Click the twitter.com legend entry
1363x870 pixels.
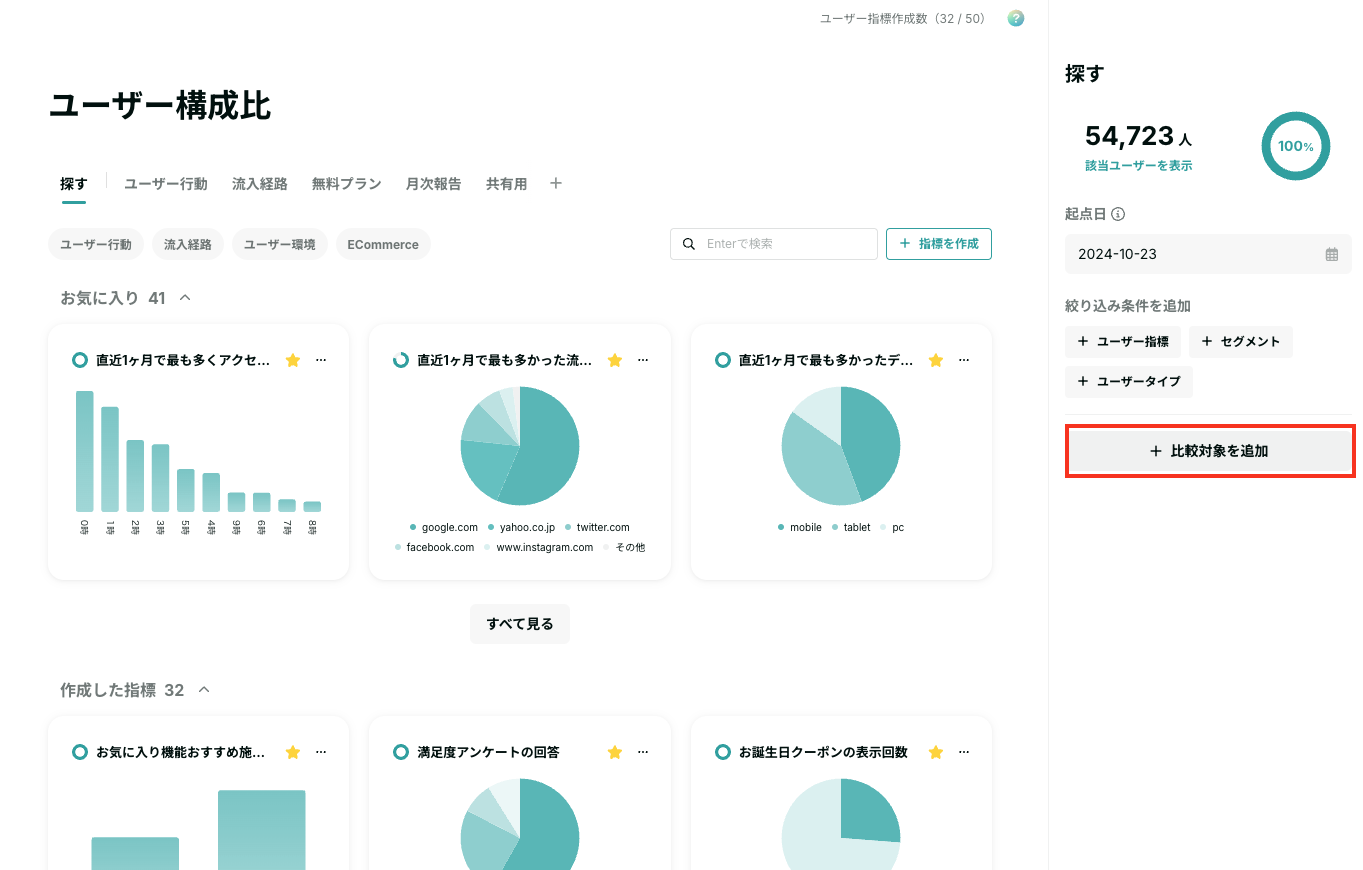(x=597, y=528)
